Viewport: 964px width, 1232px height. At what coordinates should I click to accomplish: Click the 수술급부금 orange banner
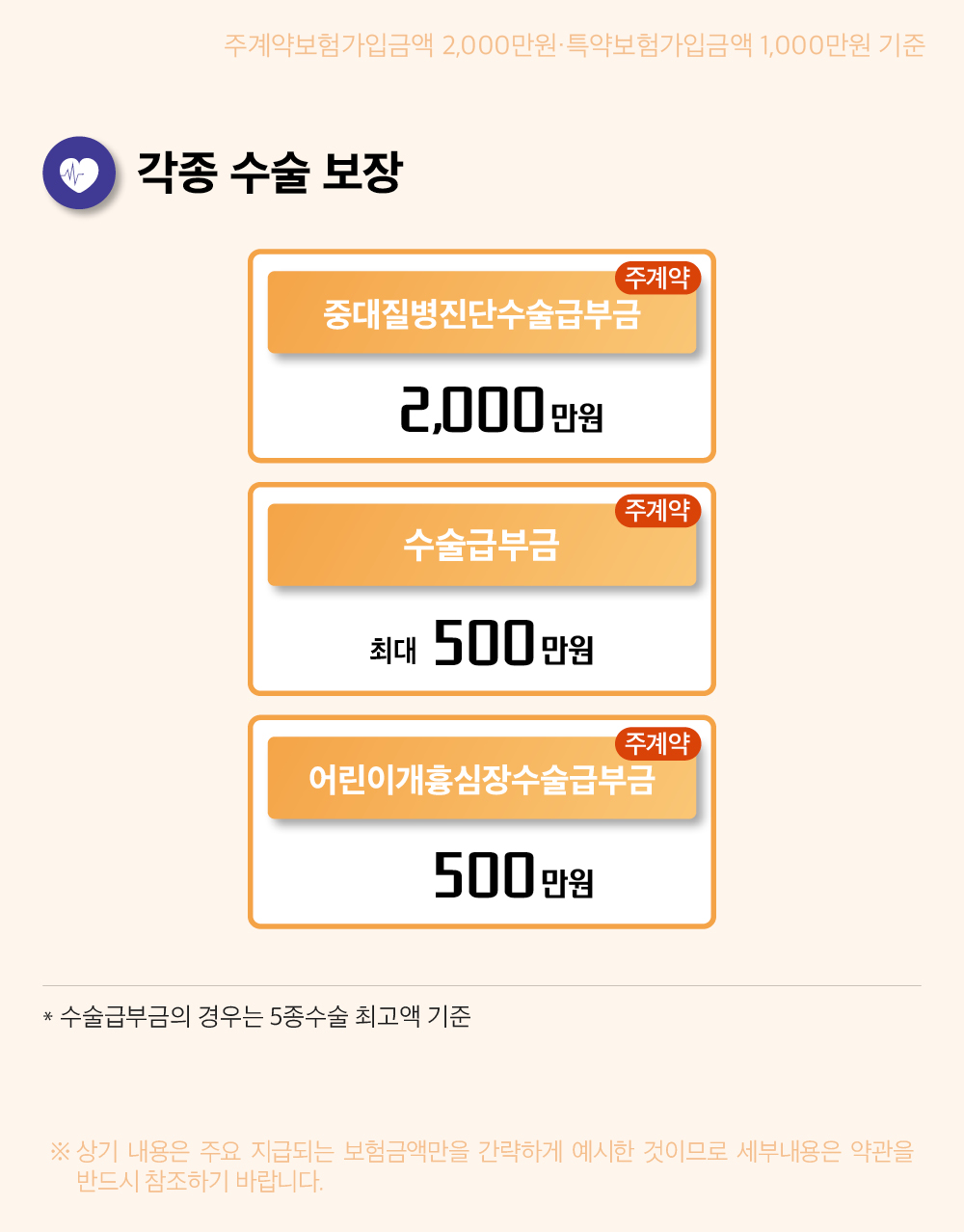click(481, 545)
